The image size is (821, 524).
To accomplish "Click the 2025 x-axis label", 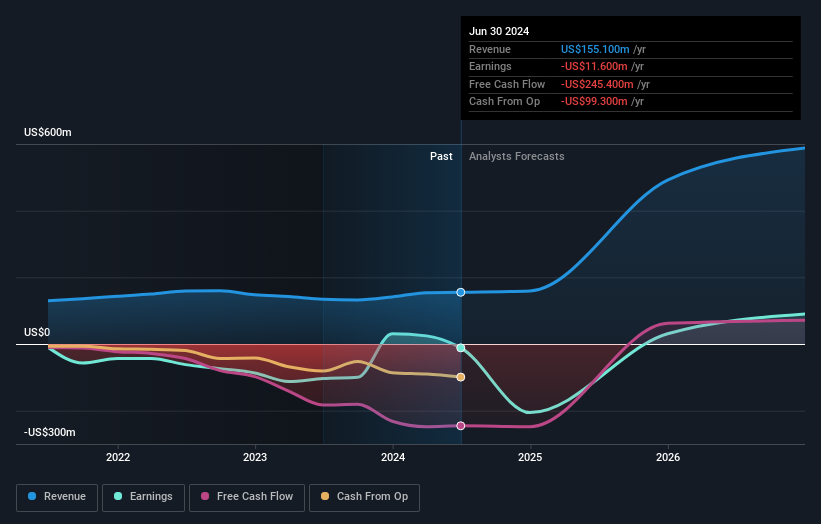I will [x=530, y=457].
